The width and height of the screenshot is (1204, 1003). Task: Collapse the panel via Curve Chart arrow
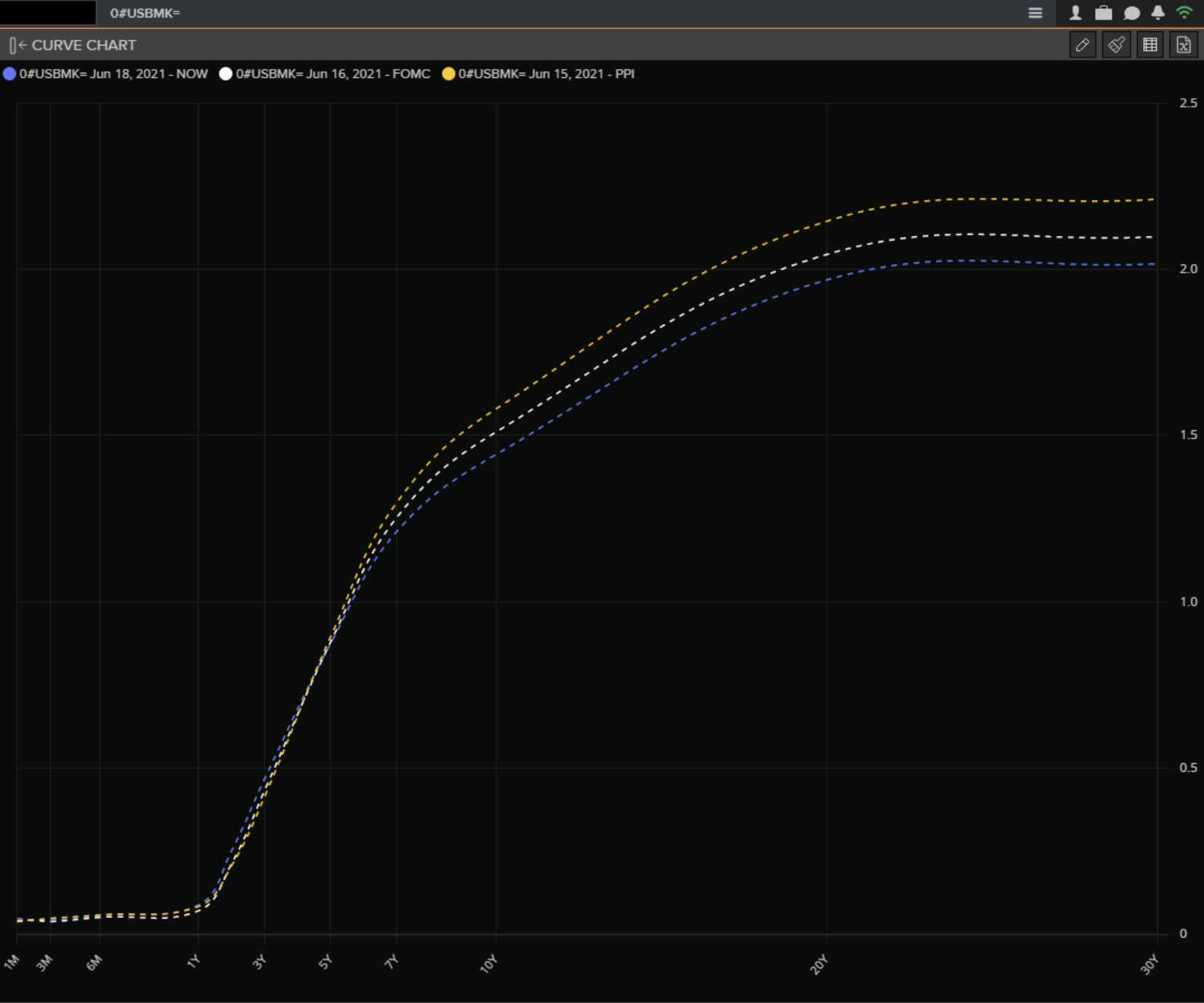click(x=17, y=46)
